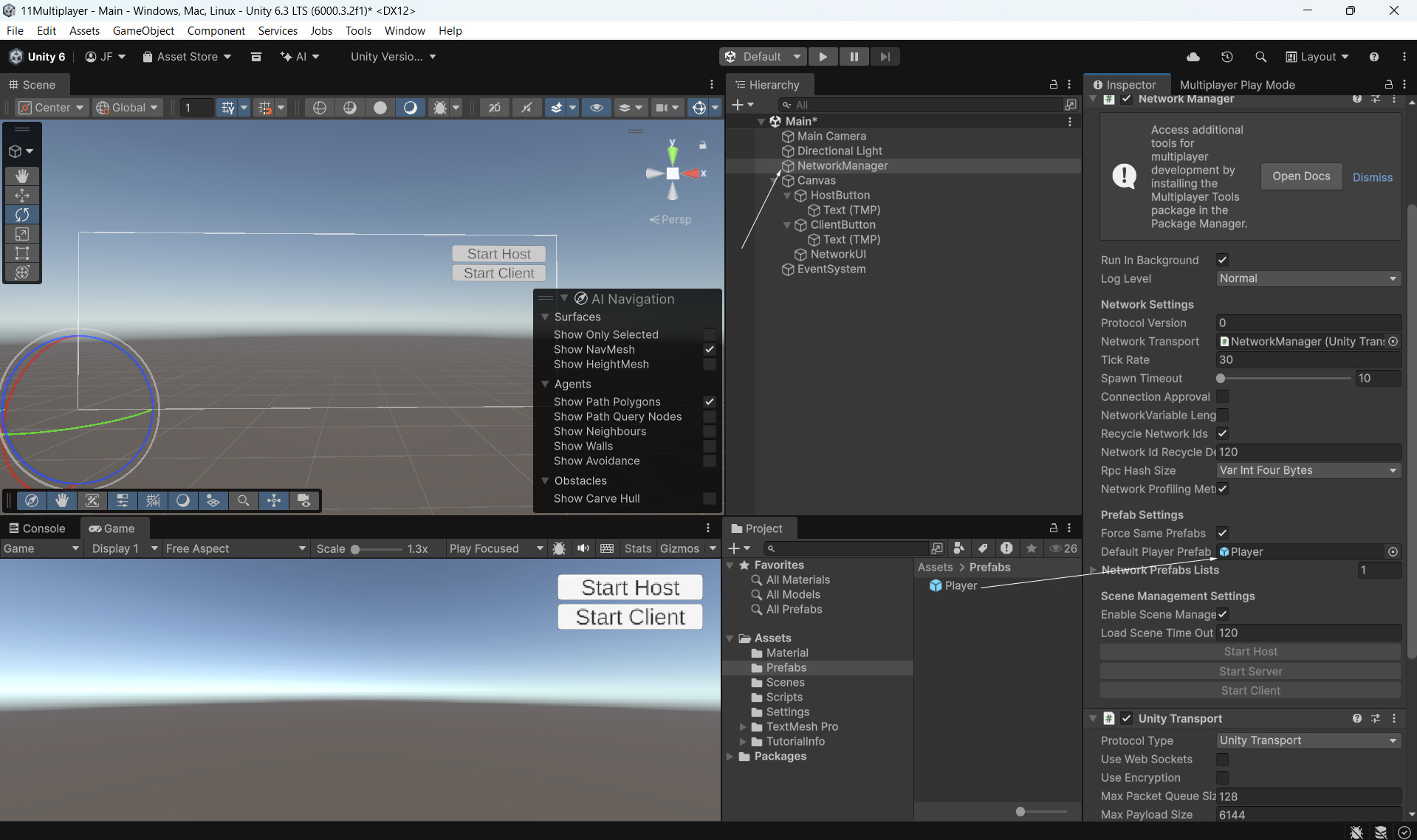Open the Log Level dropdown
This screenshot has width=1417, height=840.
tap(1308, 279)
